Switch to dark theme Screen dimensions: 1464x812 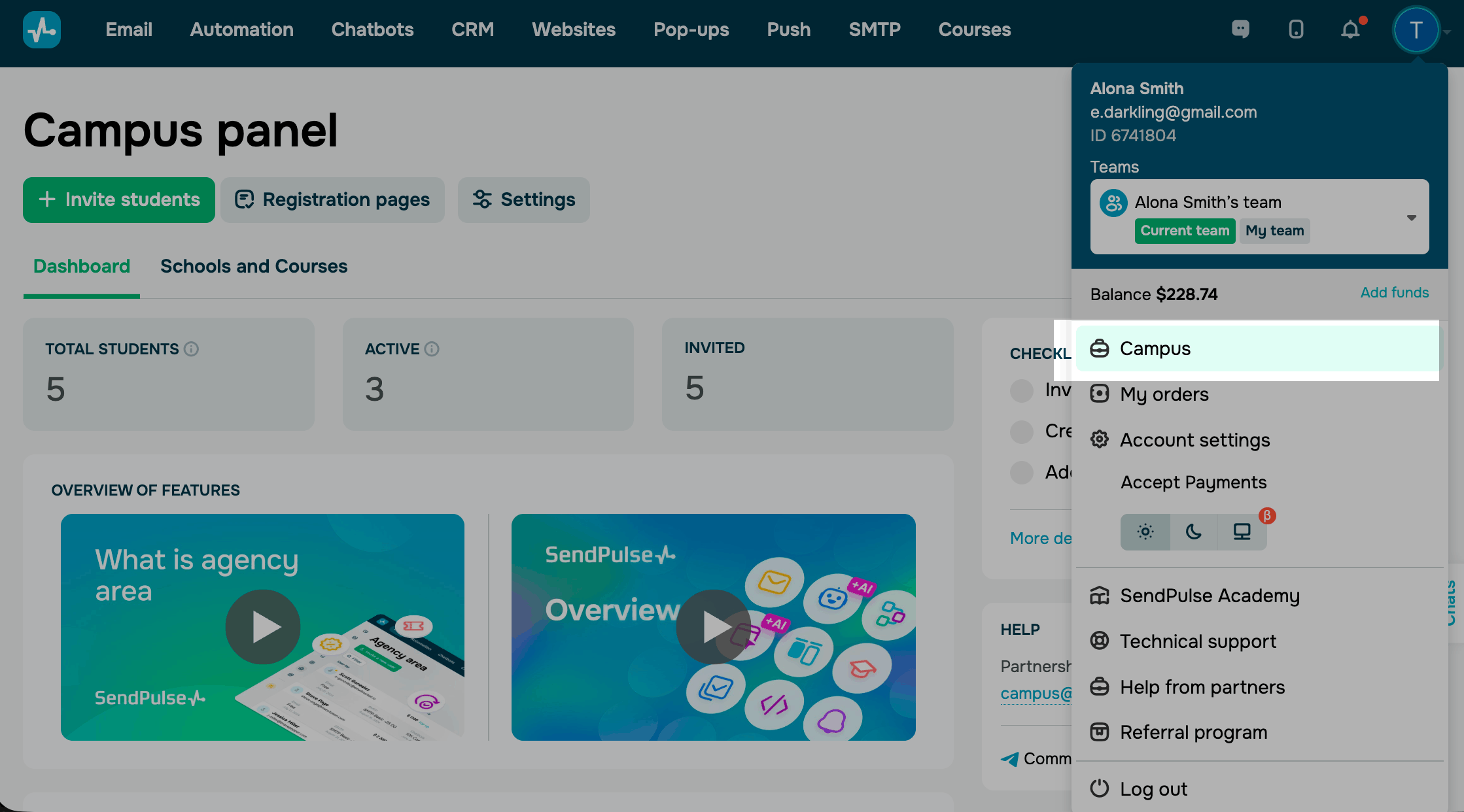(1194, 532)
